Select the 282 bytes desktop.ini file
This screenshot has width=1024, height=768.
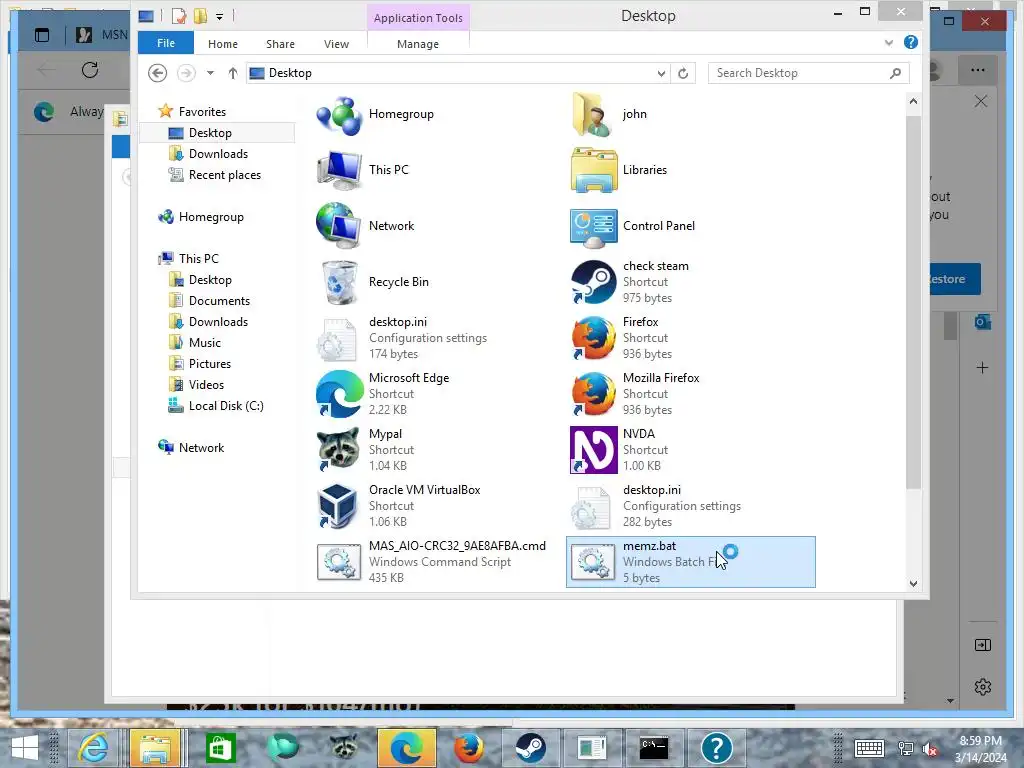coord(656,506)
